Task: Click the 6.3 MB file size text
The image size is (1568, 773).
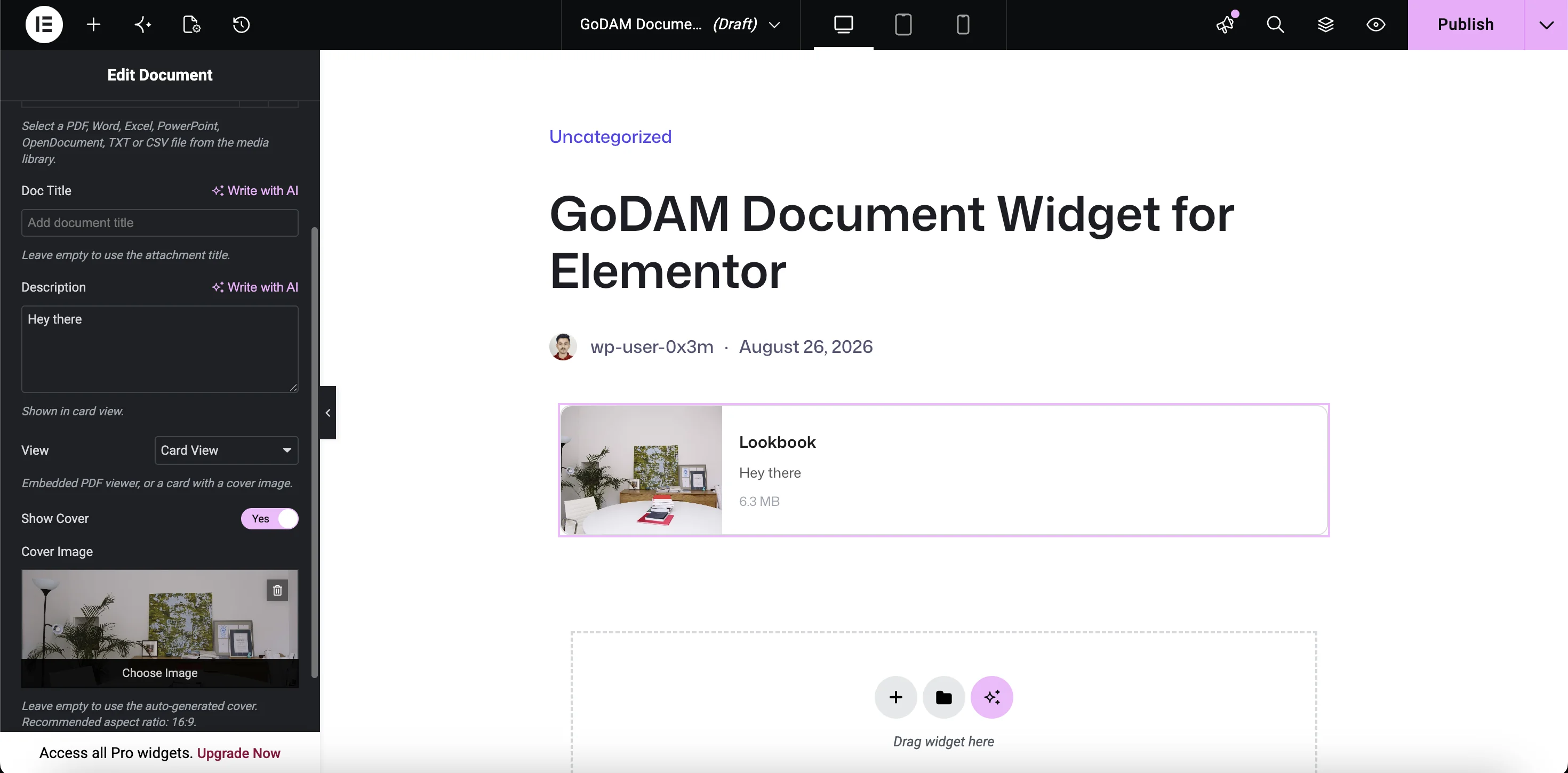Action: click(x=759, y=501)
